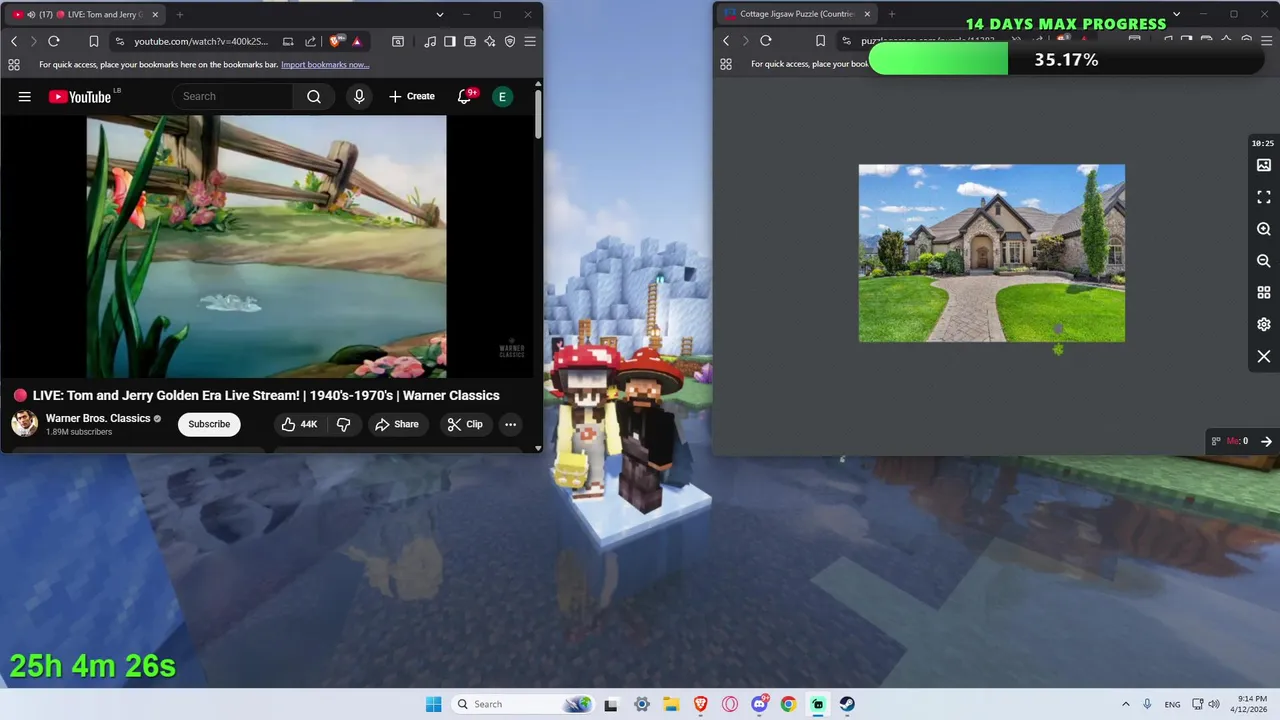Zoom out on the jigsaw puzzle
Screen dimensions: 1280x720
point(1264,261)
